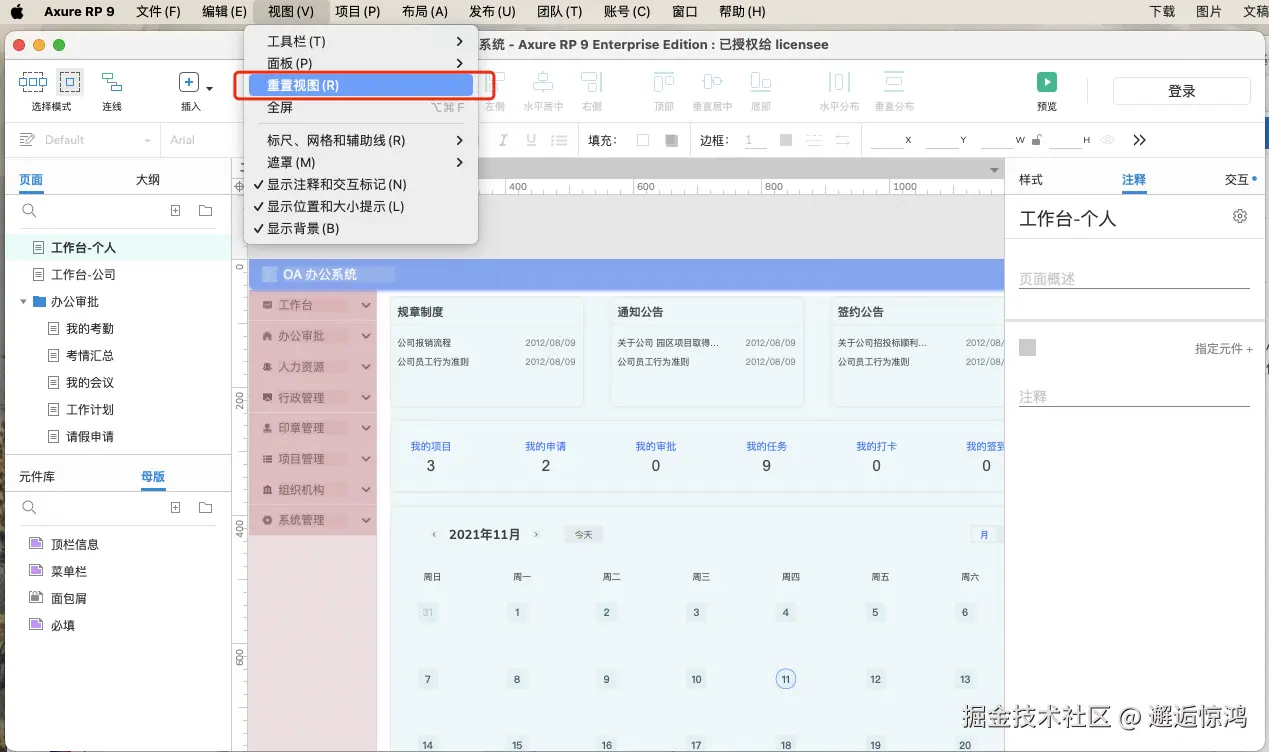This screenshot has width=1269, height=752.
Task: Click the 插入 plus icon
Action: coord(189,83)
